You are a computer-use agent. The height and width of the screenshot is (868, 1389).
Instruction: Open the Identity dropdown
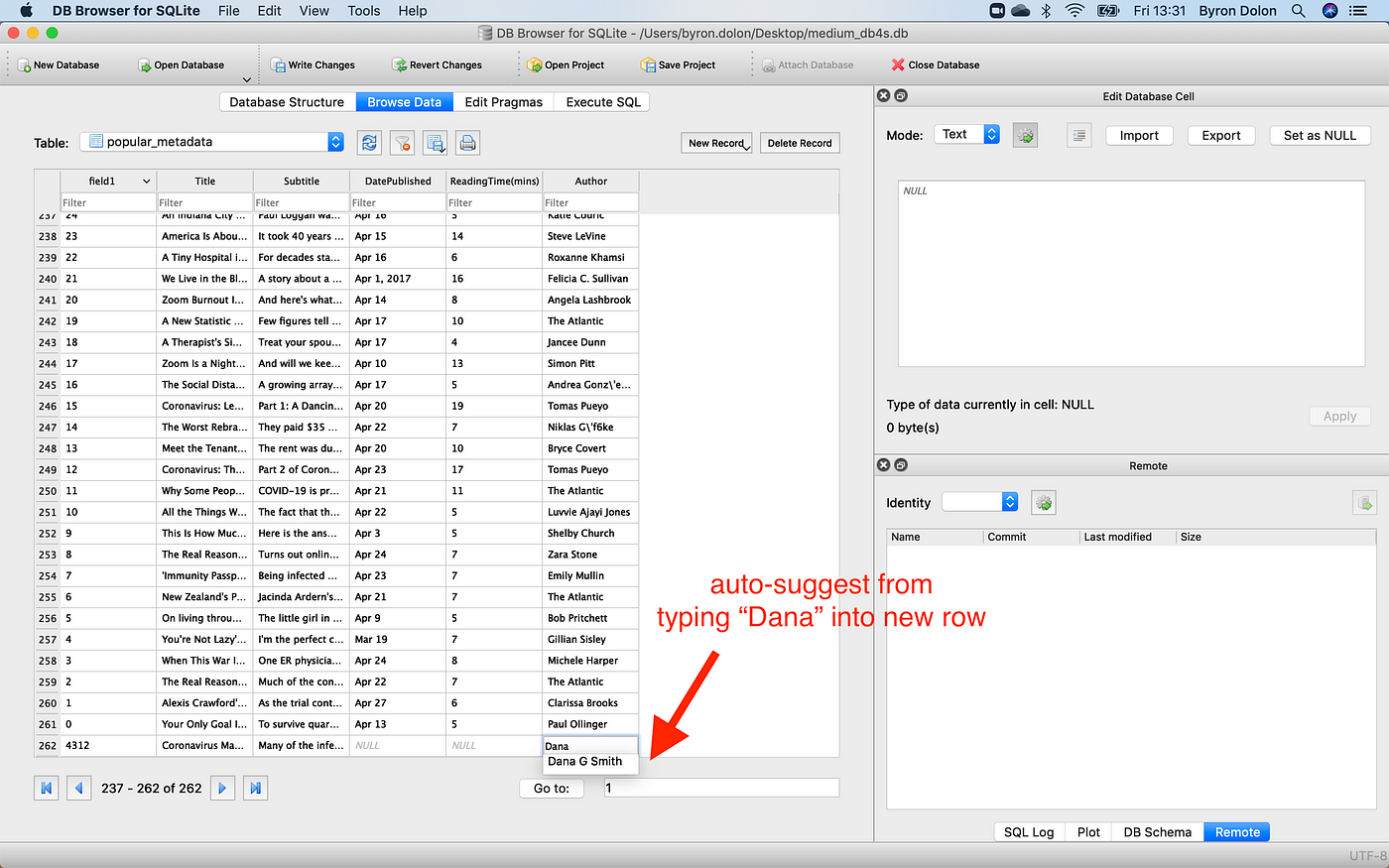point(980,502)
